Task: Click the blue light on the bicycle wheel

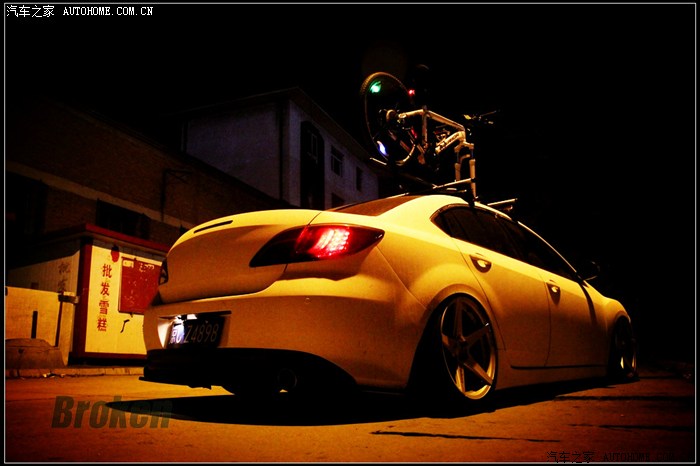Action: [381, 148]
